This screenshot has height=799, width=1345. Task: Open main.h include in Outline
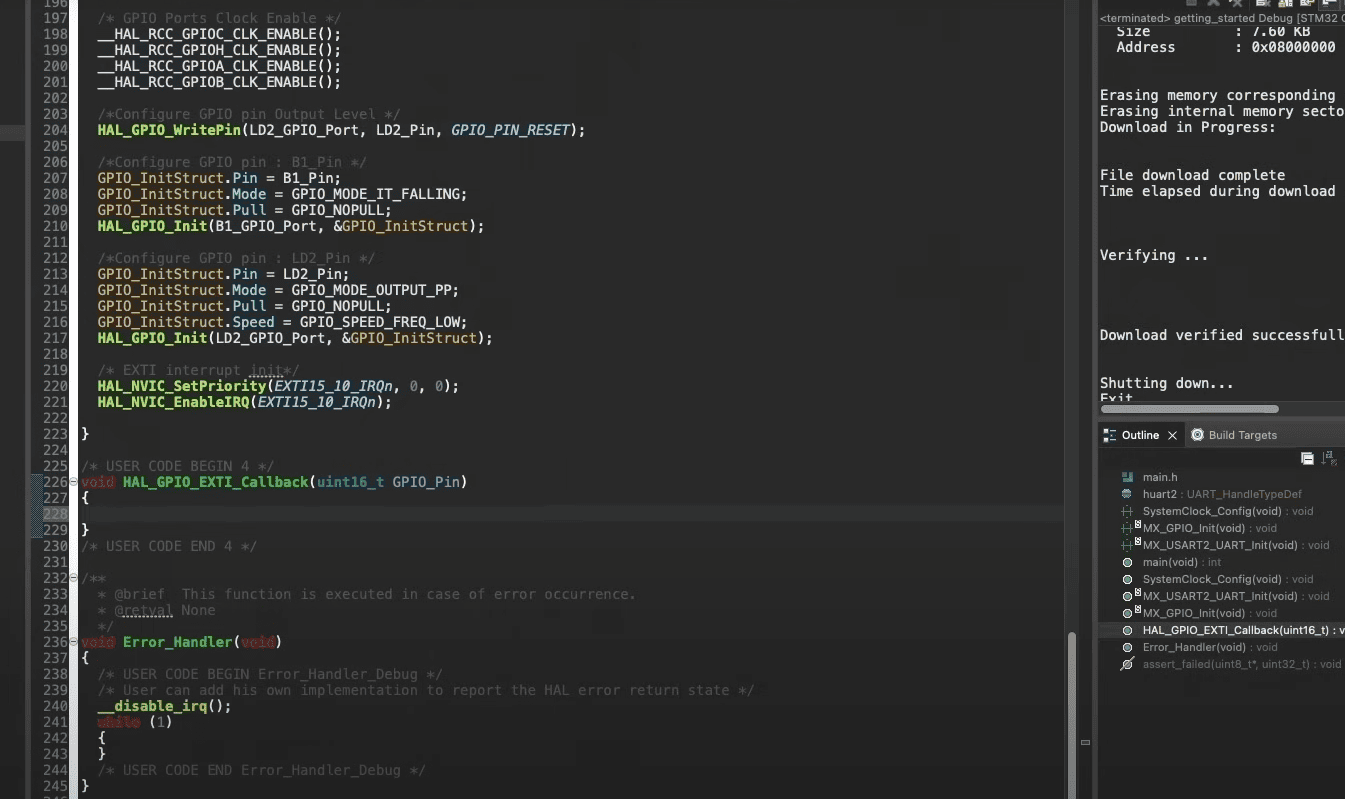coord(1160,477)
